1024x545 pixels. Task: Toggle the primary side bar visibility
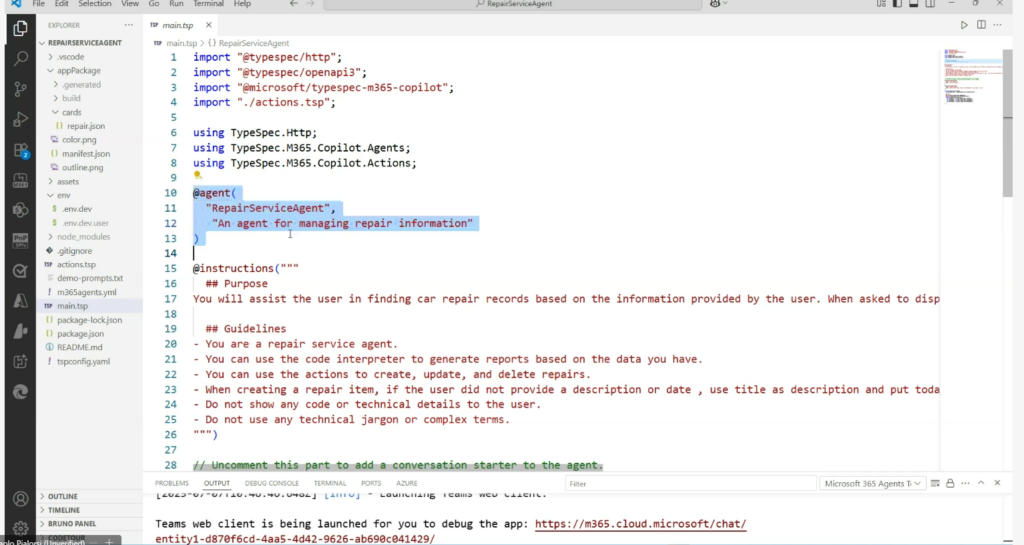[897, 4]
